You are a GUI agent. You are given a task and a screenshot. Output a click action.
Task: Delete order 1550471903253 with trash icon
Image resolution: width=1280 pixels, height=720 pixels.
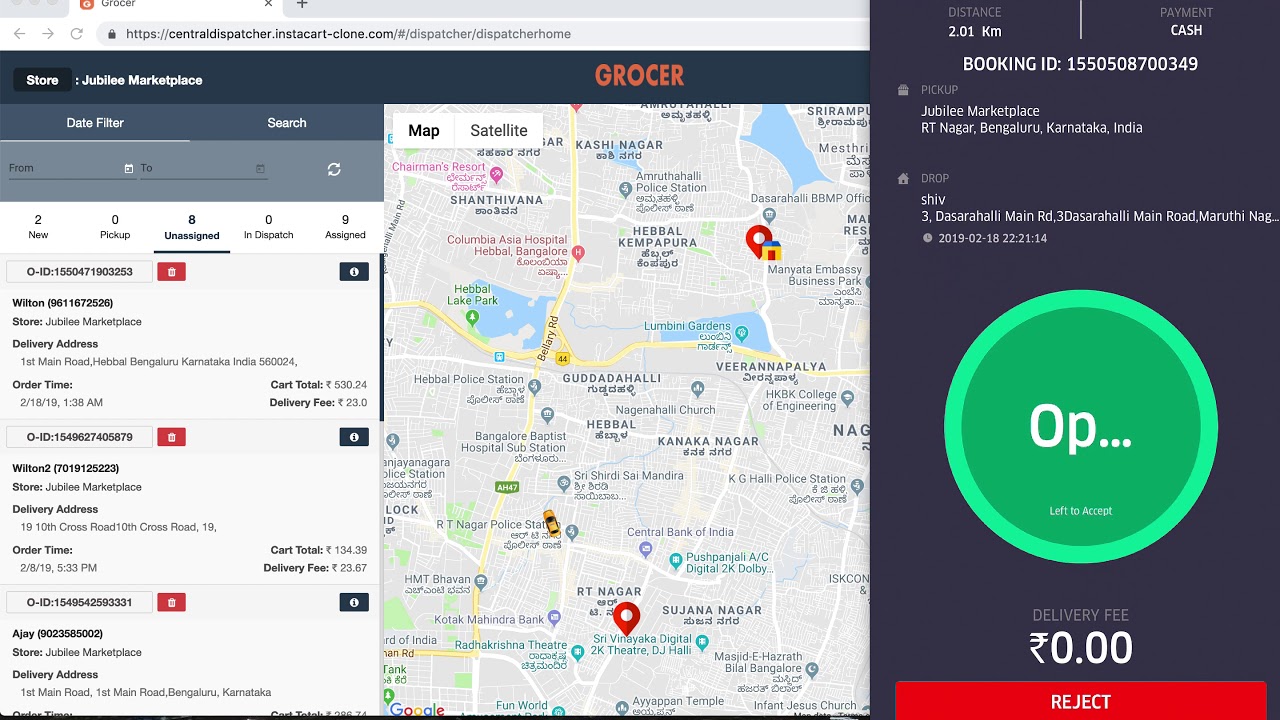coord(171,271)
